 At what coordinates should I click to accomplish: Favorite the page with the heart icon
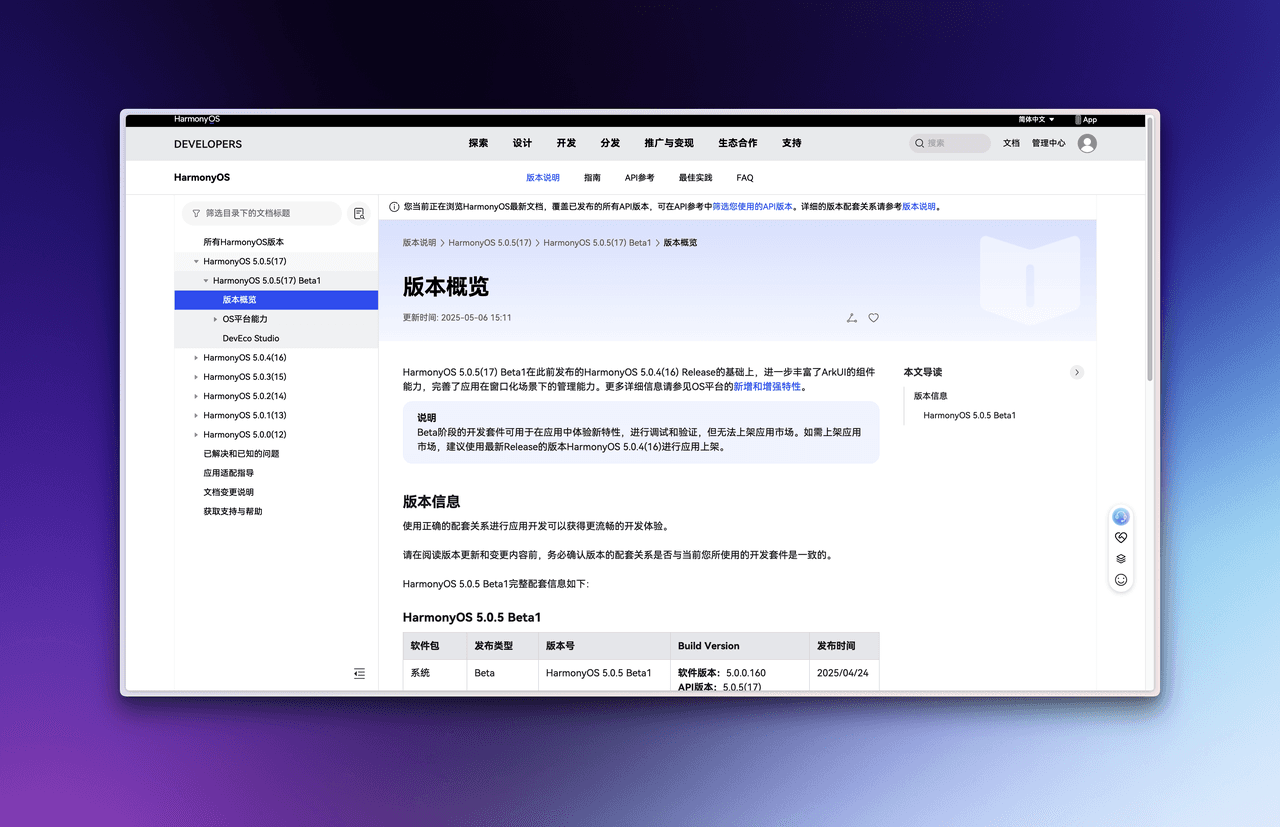tap(873, 318)
